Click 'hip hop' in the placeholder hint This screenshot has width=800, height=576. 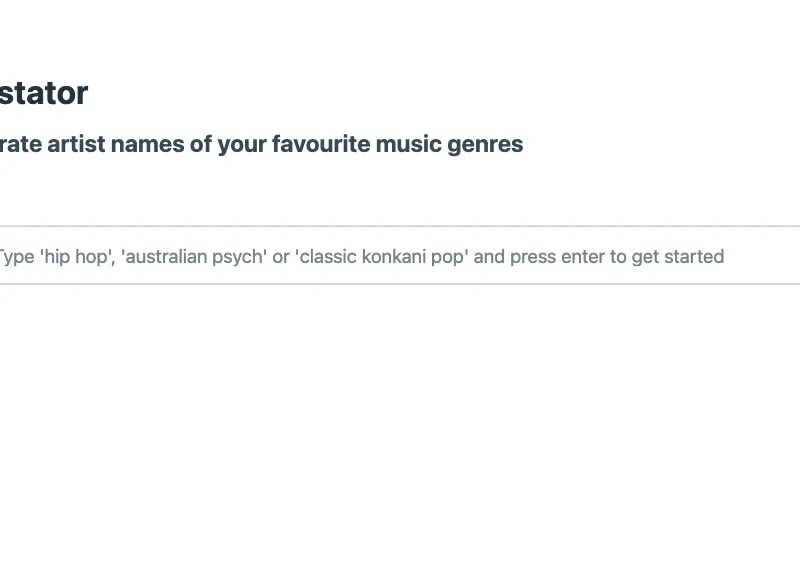point(74,257)
